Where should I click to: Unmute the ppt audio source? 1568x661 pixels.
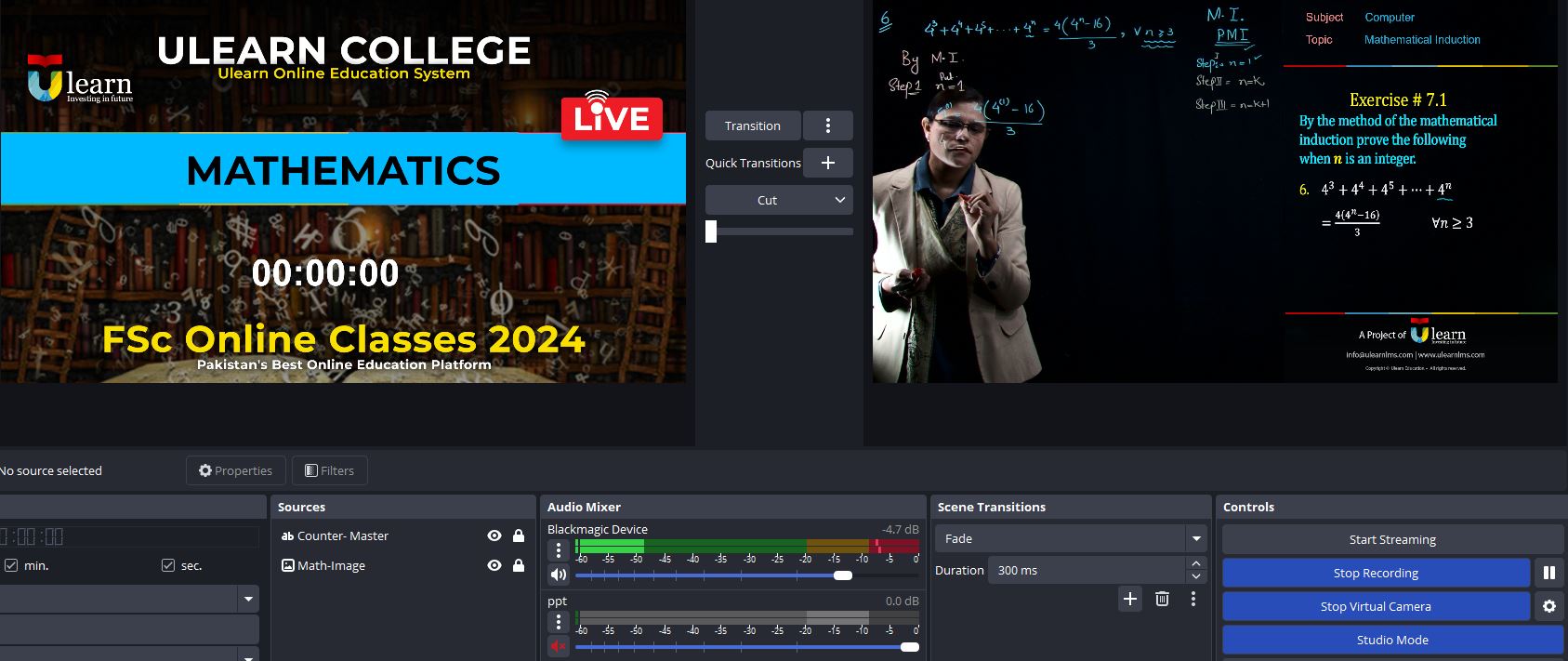pos(559,646)
